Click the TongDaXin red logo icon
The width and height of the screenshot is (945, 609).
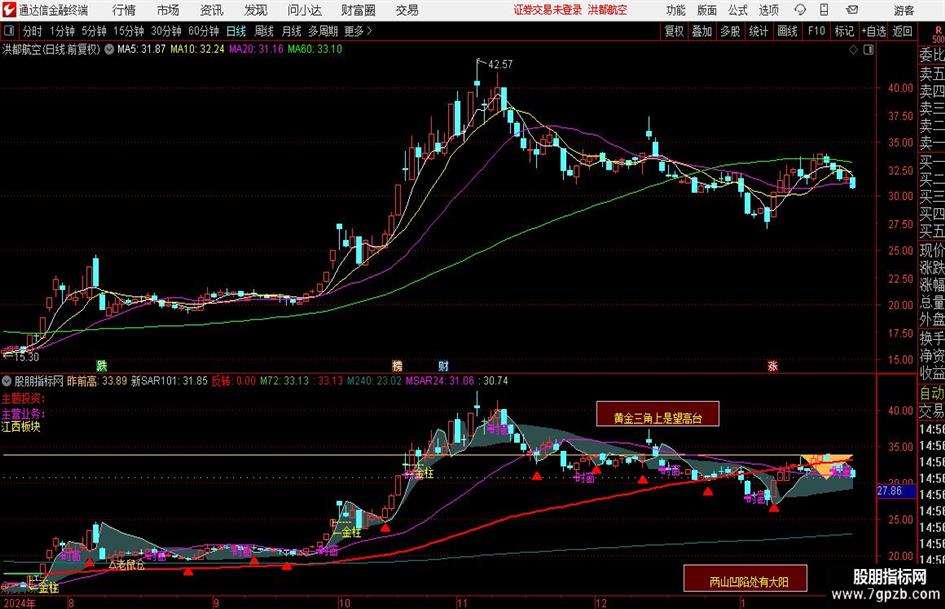9,10
